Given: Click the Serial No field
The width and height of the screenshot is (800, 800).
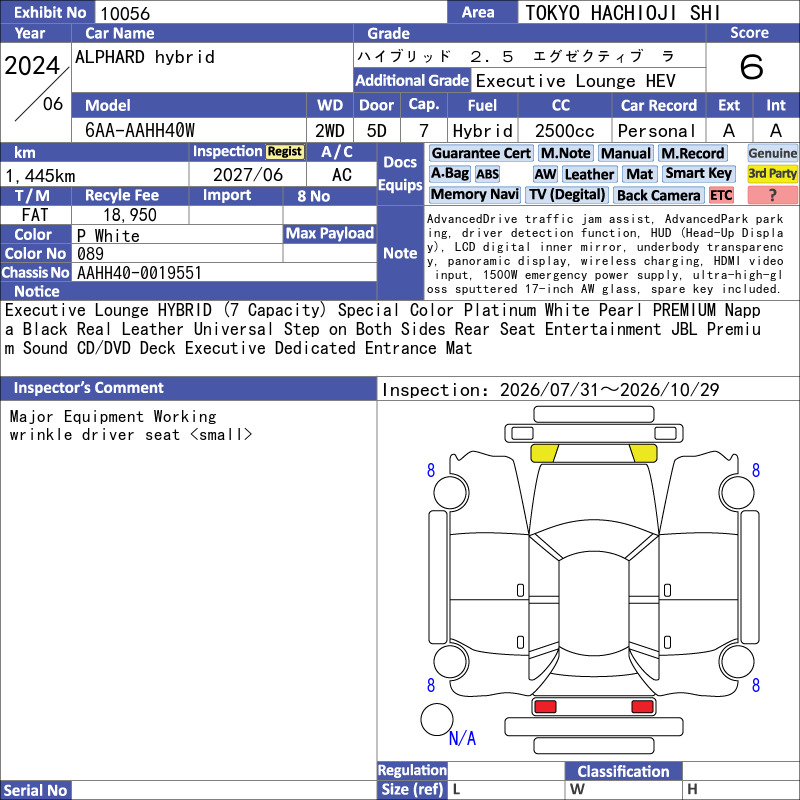Looking at the screenshot, I should pos(224,790).
